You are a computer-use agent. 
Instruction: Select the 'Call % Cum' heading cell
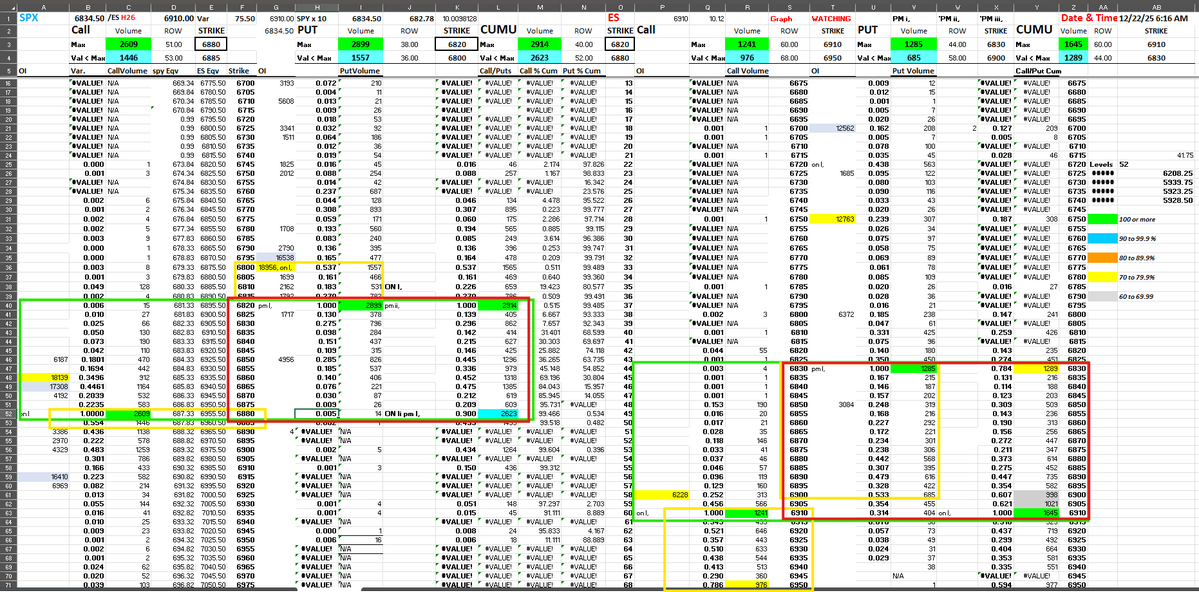click(540, 71)
